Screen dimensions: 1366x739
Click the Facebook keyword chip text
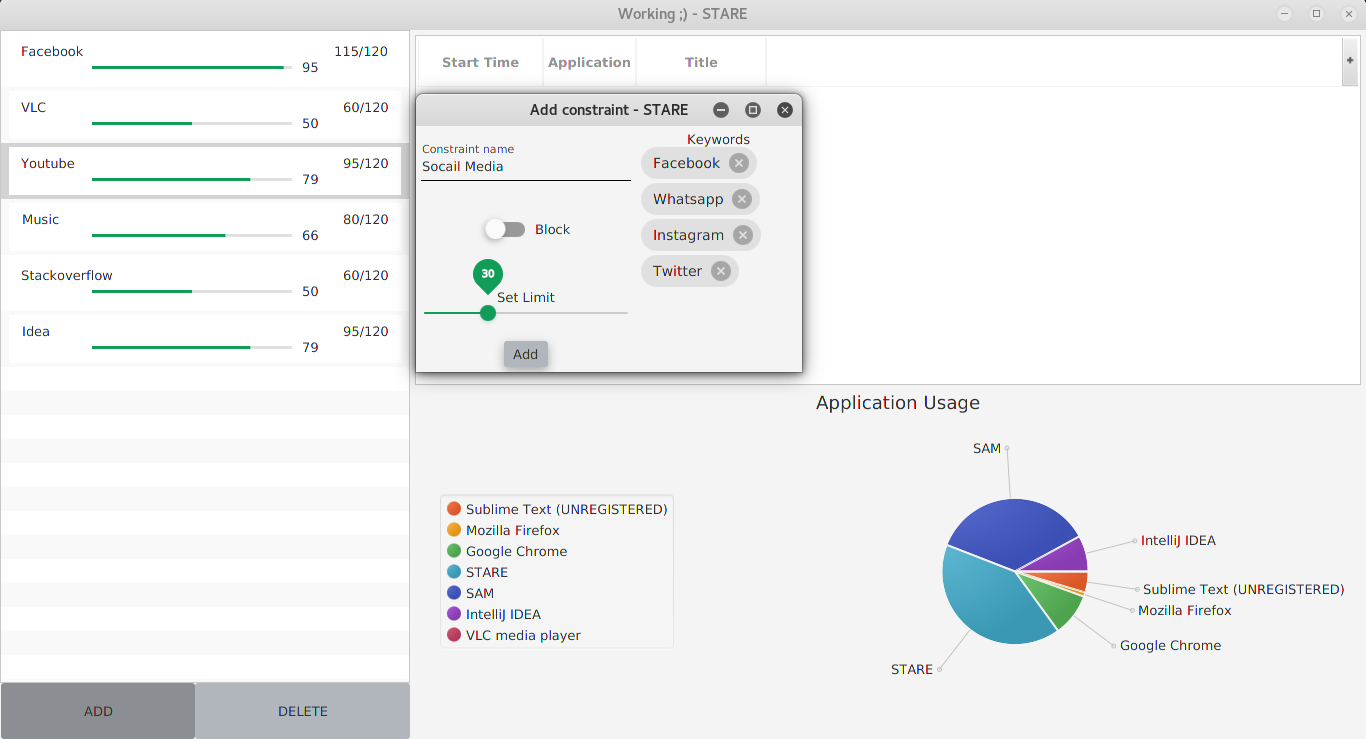coord(686,163)
